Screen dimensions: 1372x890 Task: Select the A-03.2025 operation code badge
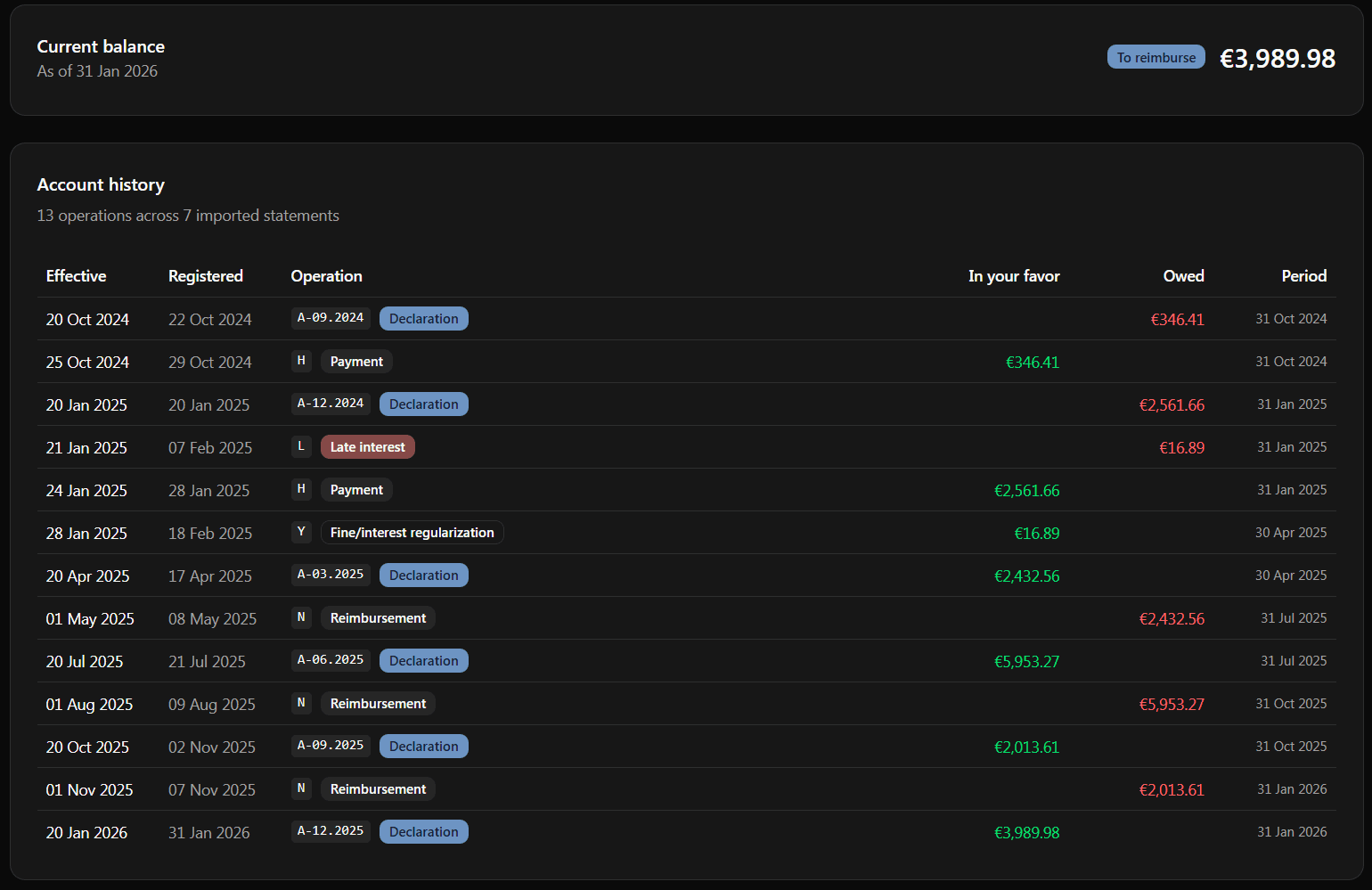pyautogui.click(x=331, y=575)
